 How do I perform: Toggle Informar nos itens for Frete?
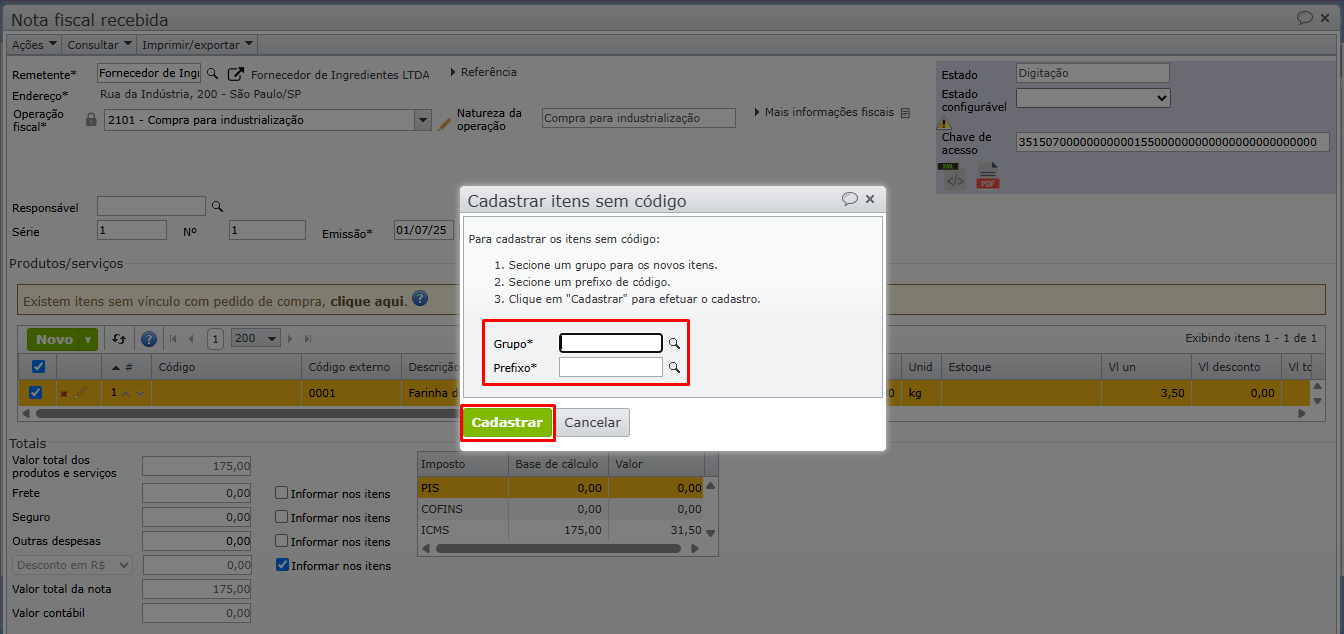pyautogui.click(x=282, y=493)
